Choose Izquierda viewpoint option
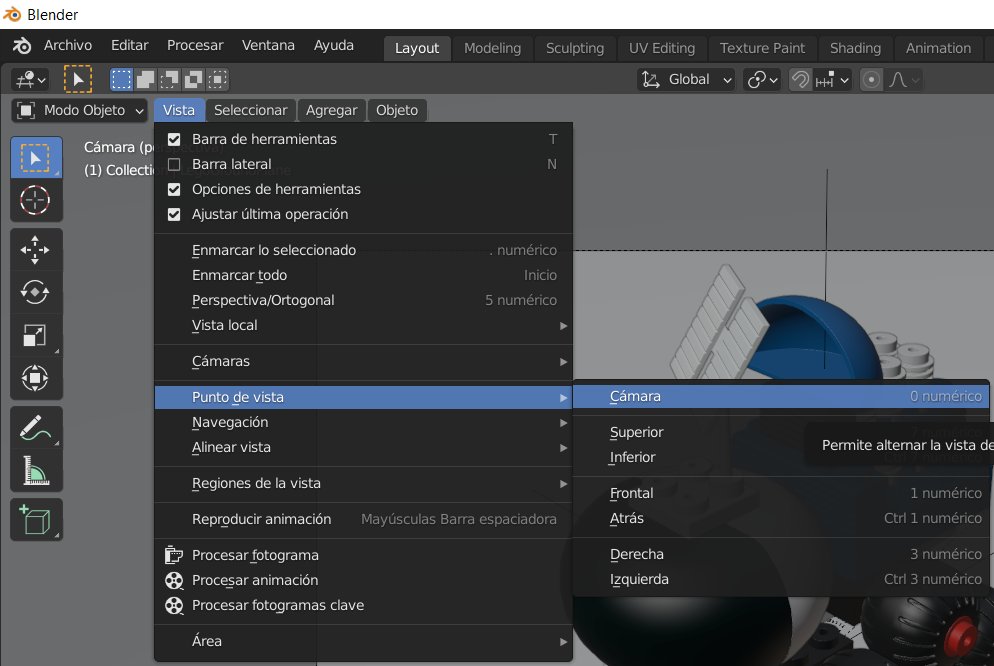The height and width of the screenshot is (666, 994). pyautogui.click(x=781, y=579)
